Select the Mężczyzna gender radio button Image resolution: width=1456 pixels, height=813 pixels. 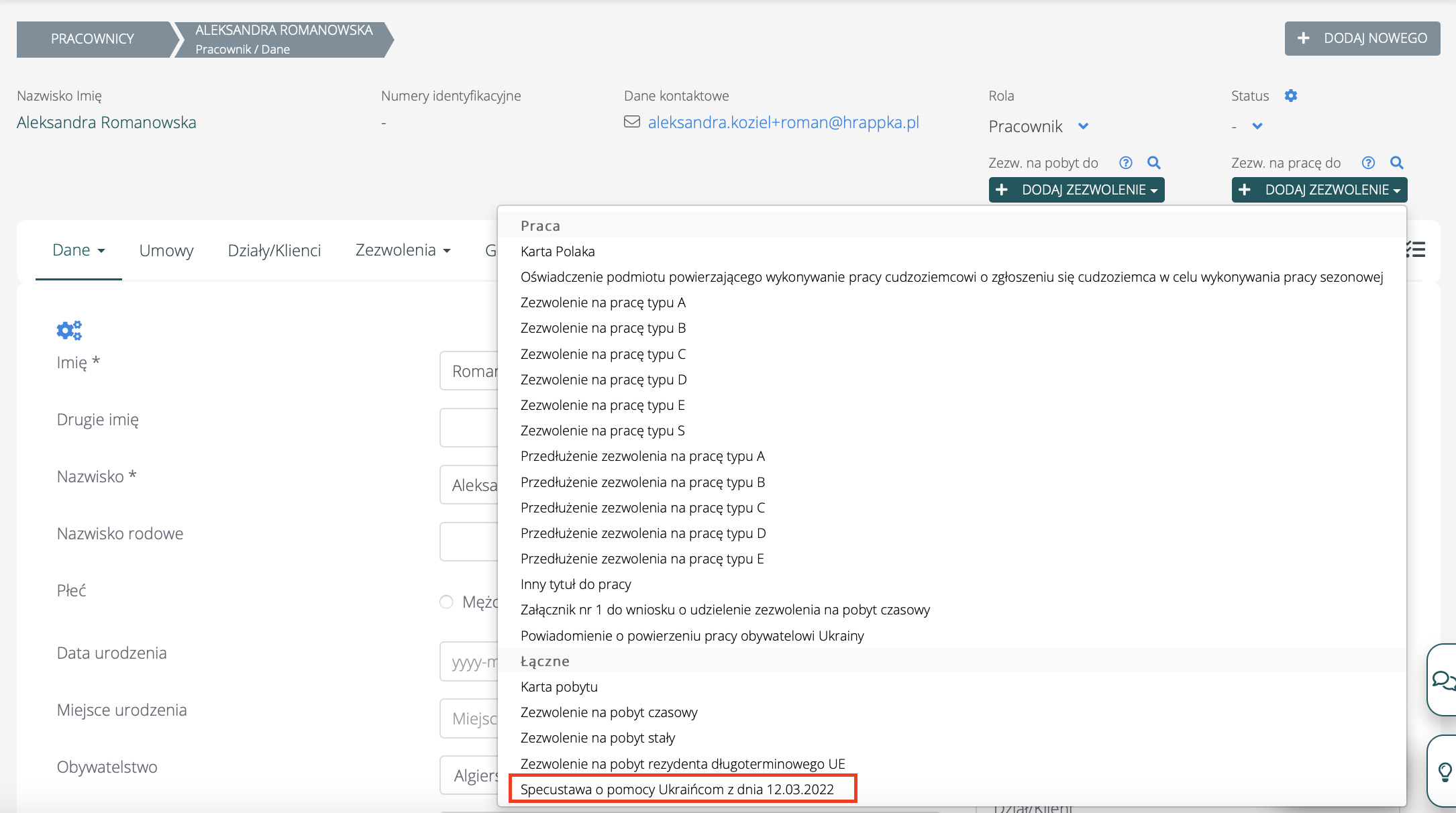[447, 602]
